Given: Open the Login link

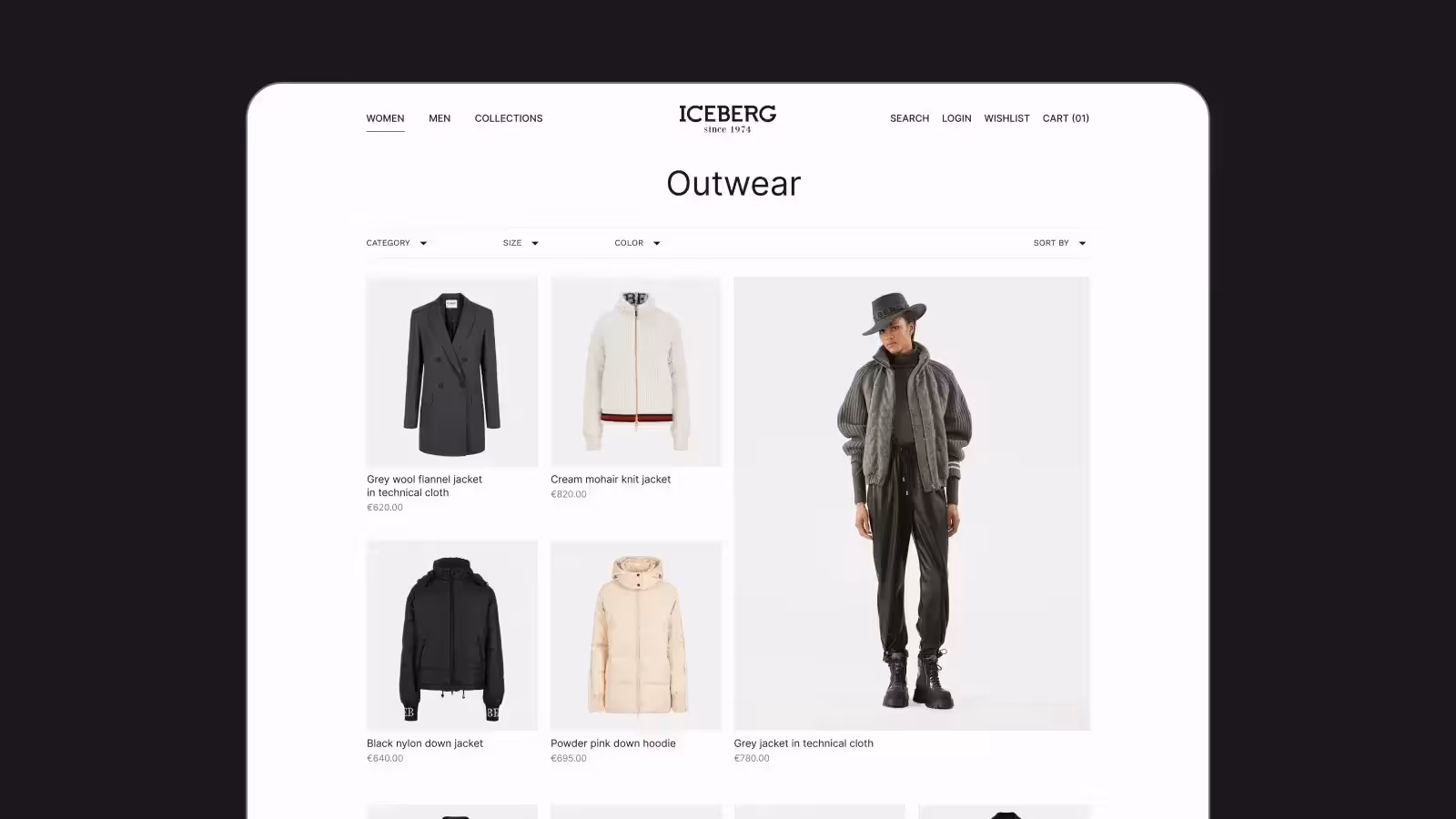Looking at the screenshot, I should point(956,118).
